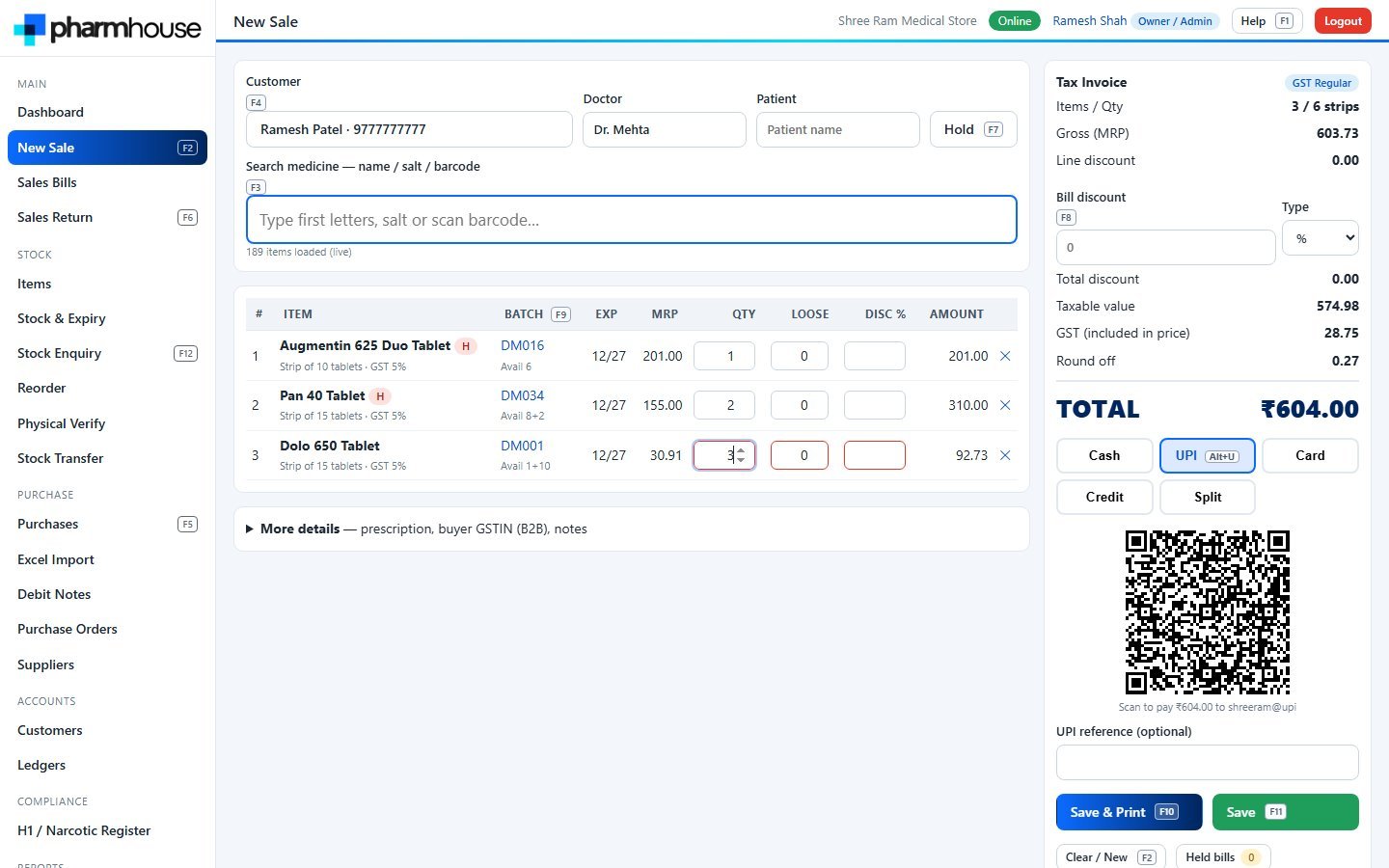Click the Loose field for Pan 40
The width and height of the screenshot is (1389, 868).
pyautogui.click(x=800, y=405)
